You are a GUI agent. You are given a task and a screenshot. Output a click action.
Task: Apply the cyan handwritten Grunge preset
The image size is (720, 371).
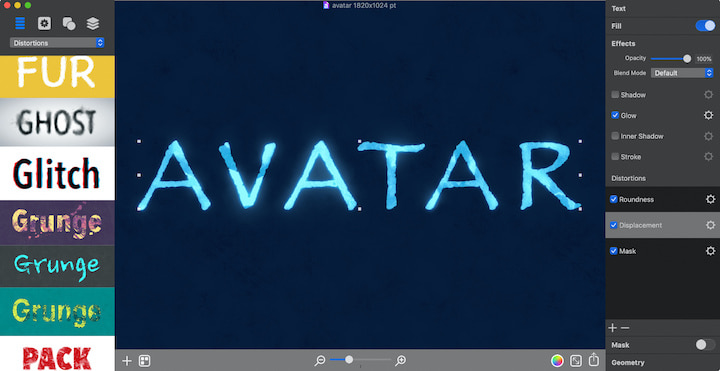57,266
